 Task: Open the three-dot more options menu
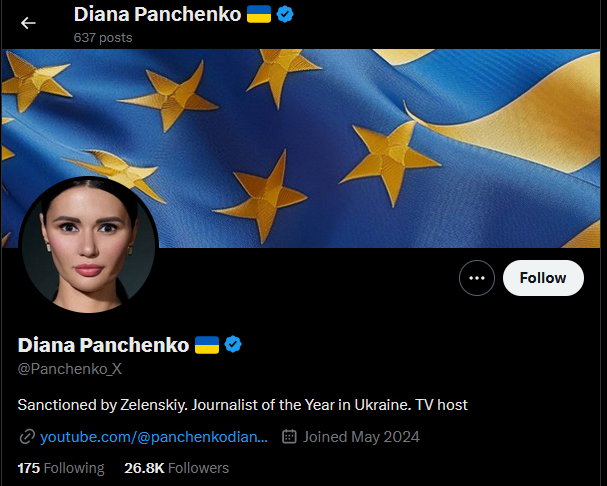click(x=477, y=278)
